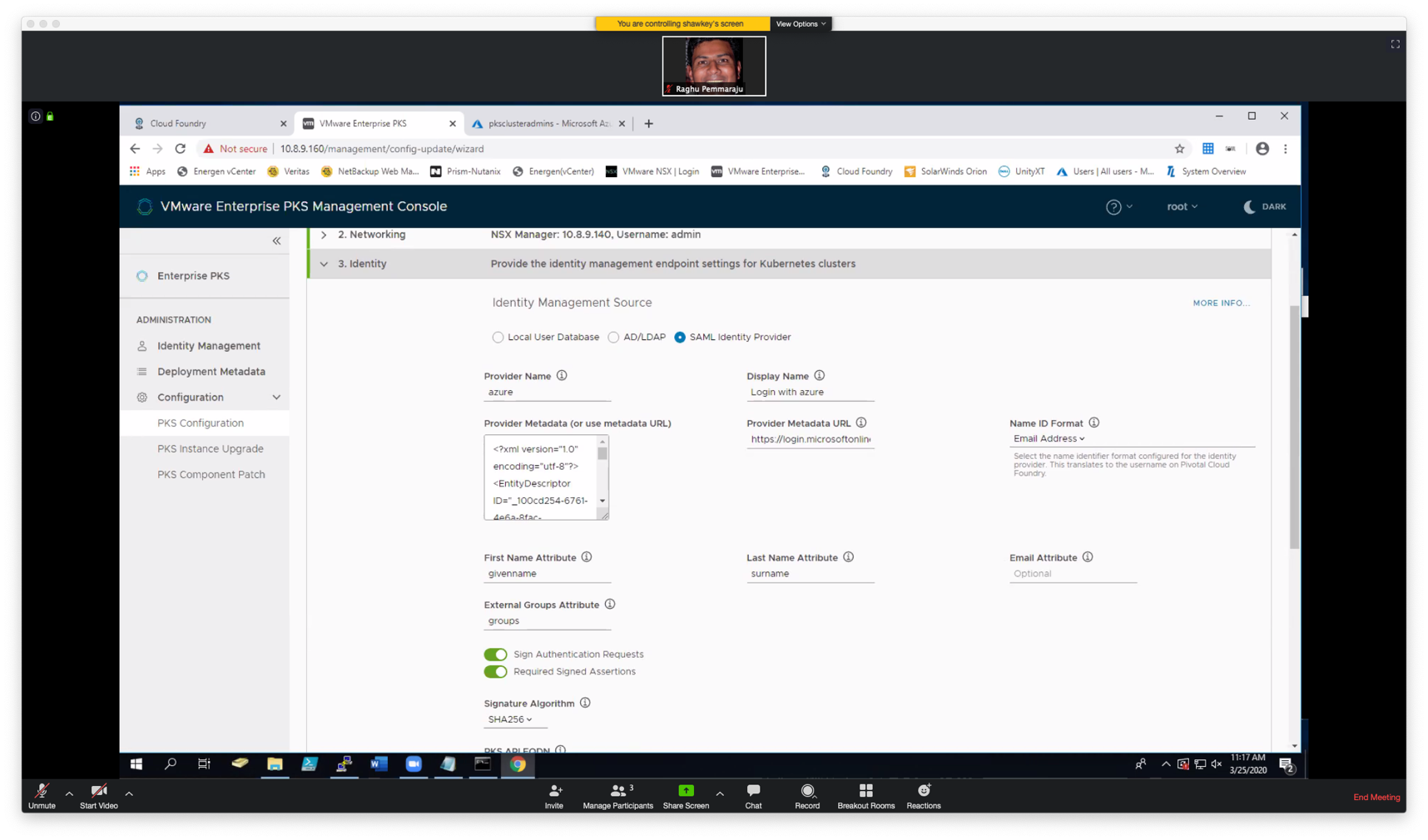1428x840 pixels.
Task: Toggle Required Signed Assertions switch
Action: [x=495, y=672]
